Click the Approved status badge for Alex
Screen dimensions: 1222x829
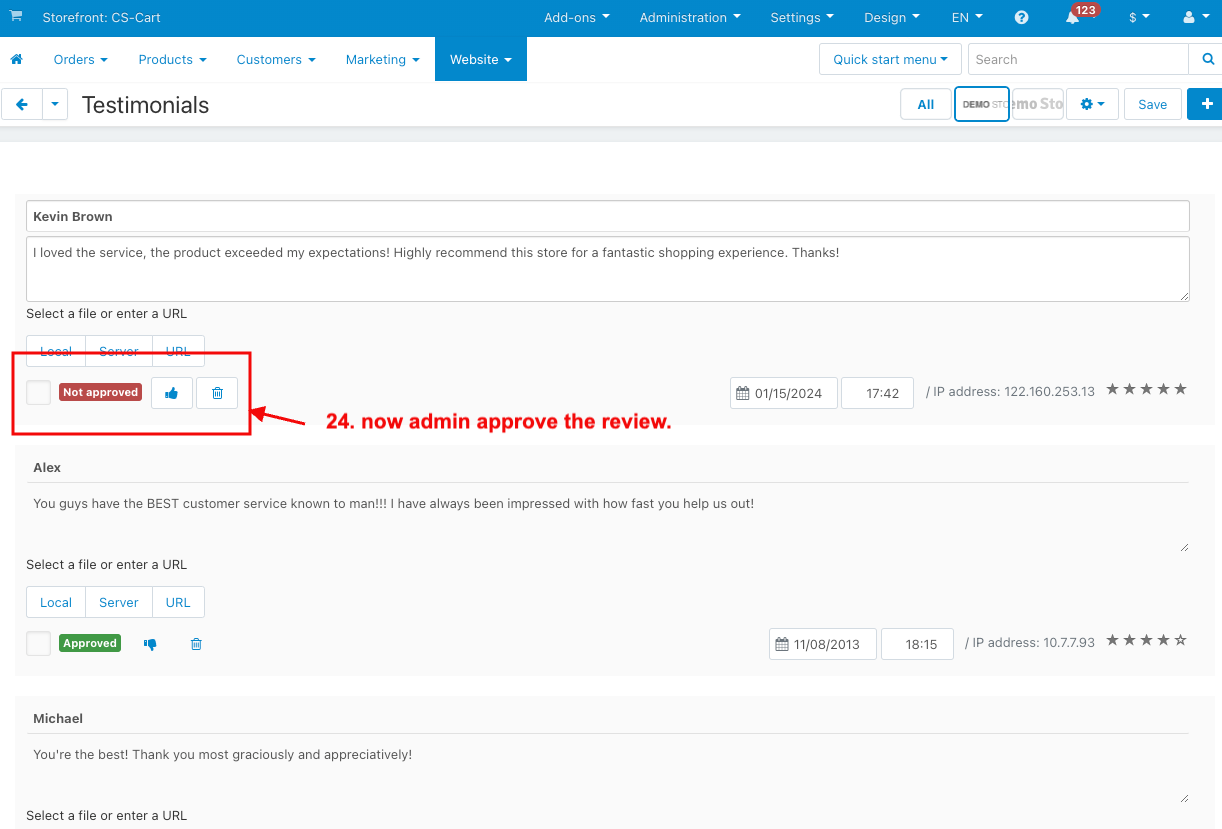pos(90,643)
